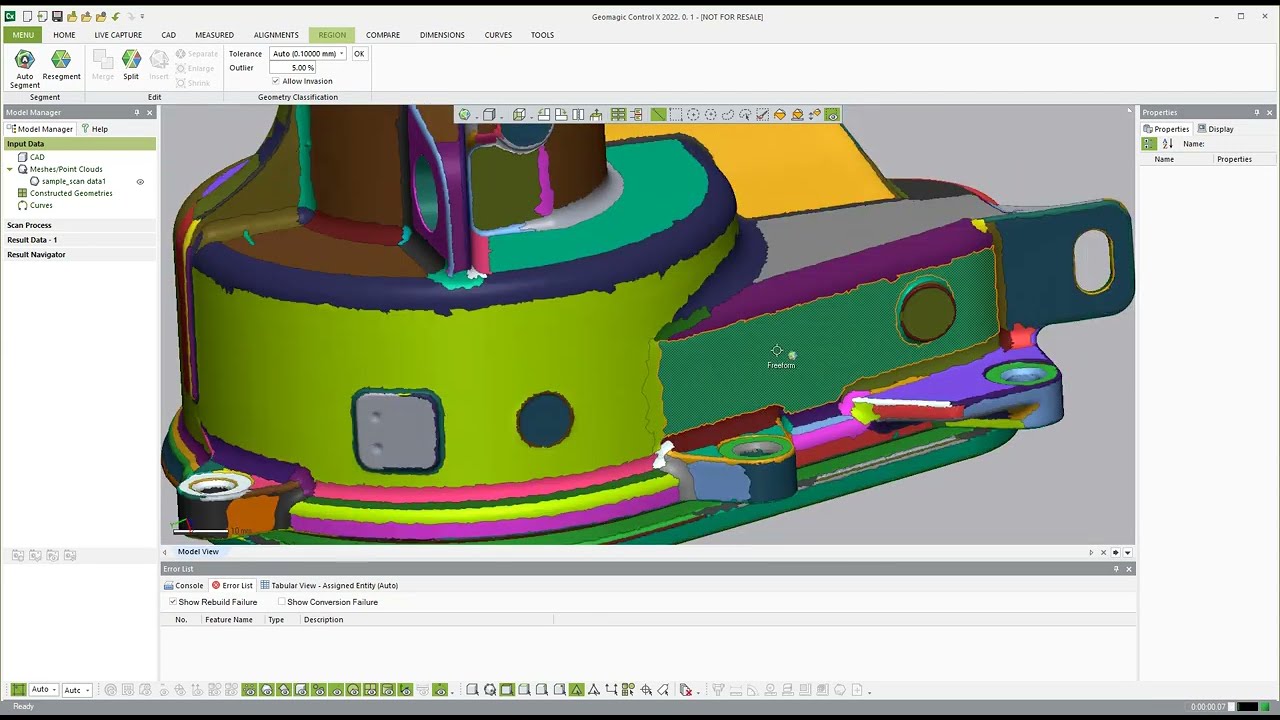The height and width of the screenshot is (720, 1280).
Task: Enable Show Conversion Failure checkbox
Action: pyautogui.click(x=282, y=602)
